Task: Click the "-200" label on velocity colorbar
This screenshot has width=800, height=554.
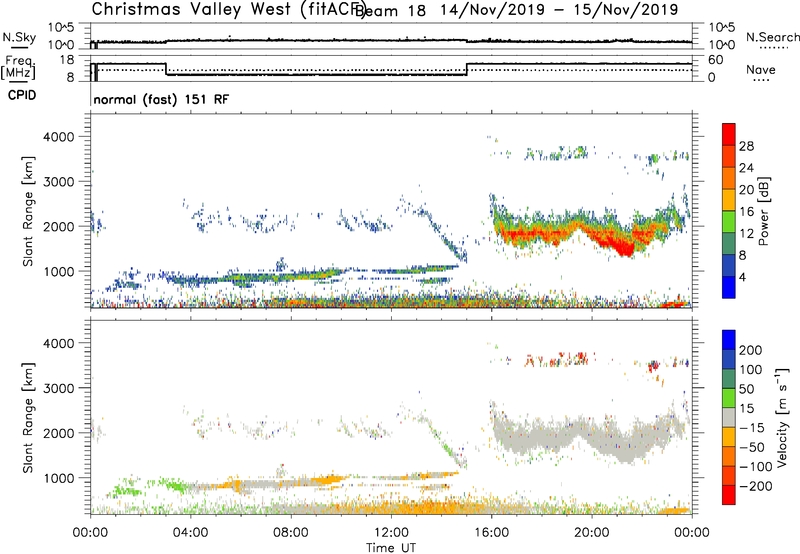Action: (756, 486)
